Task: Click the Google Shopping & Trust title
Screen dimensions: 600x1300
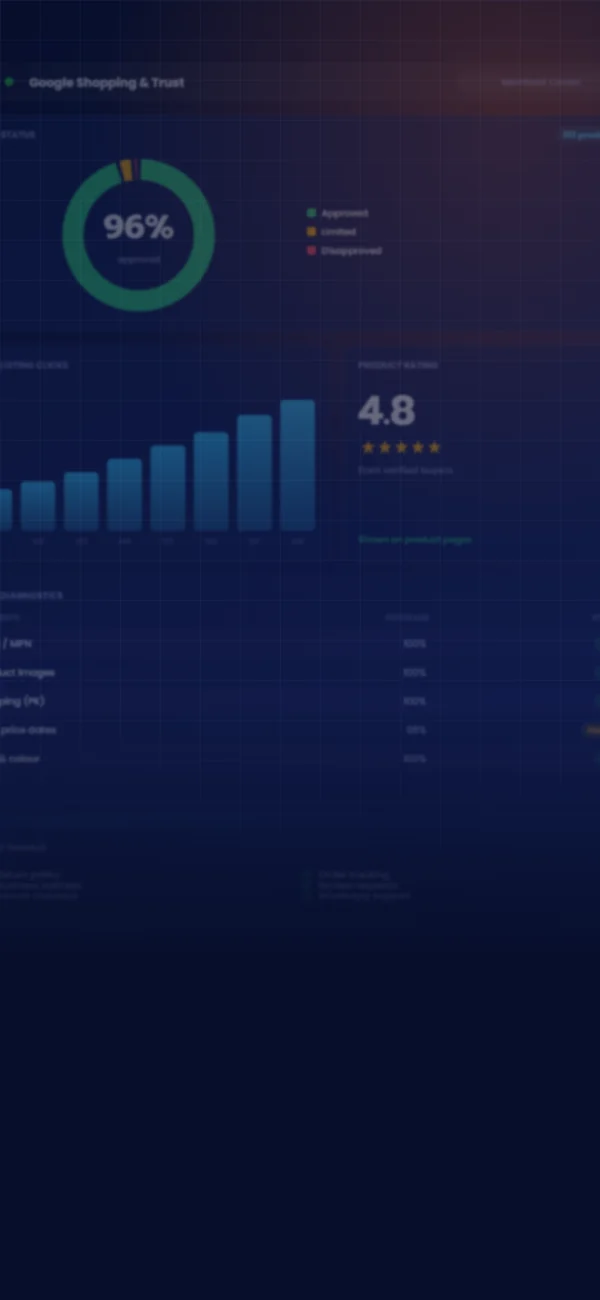Action: (x=107, y=83)
